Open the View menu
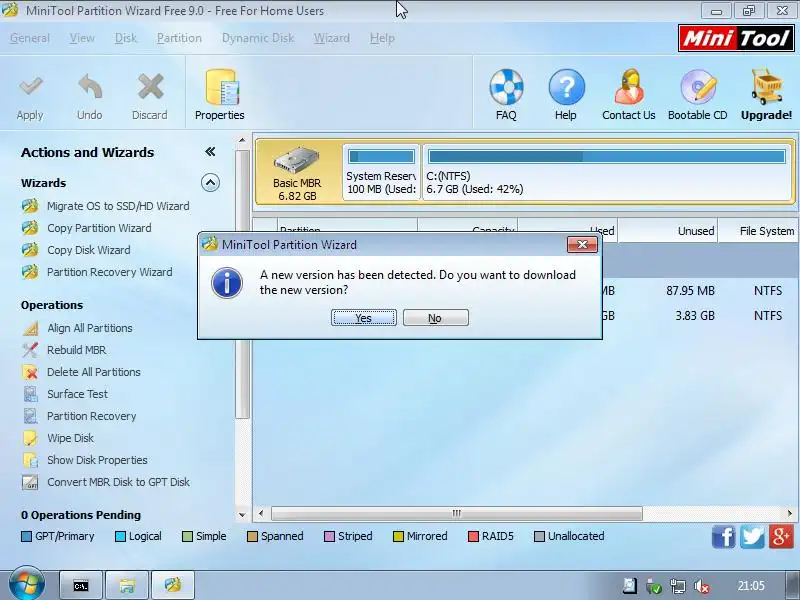This screenshot has height=600, width=800. point(82,38)
